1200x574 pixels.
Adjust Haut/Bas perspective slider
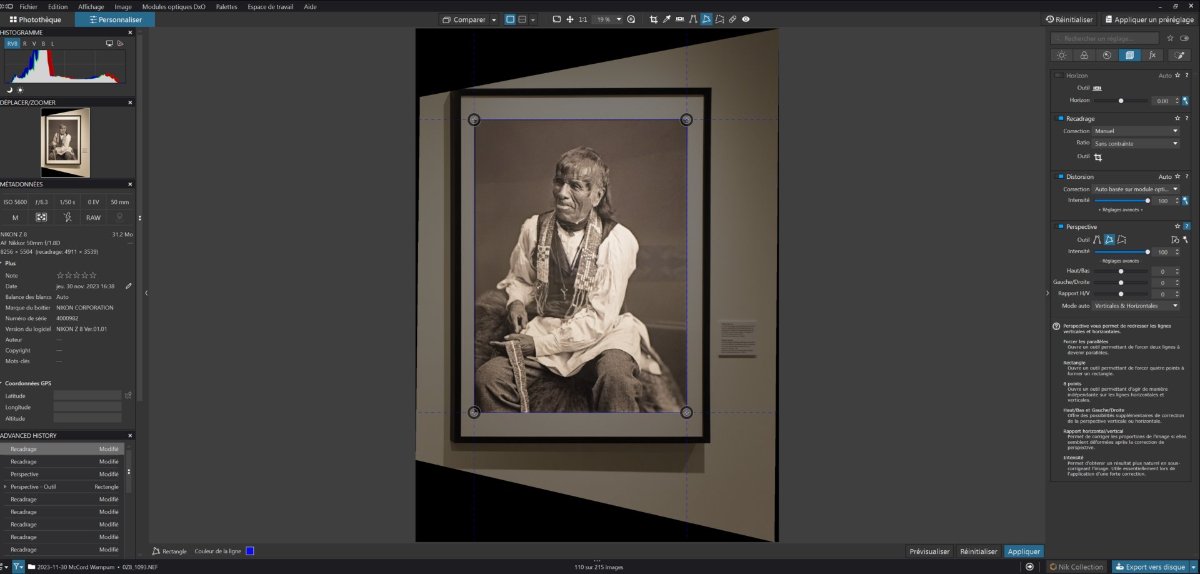click(1121, 271)
